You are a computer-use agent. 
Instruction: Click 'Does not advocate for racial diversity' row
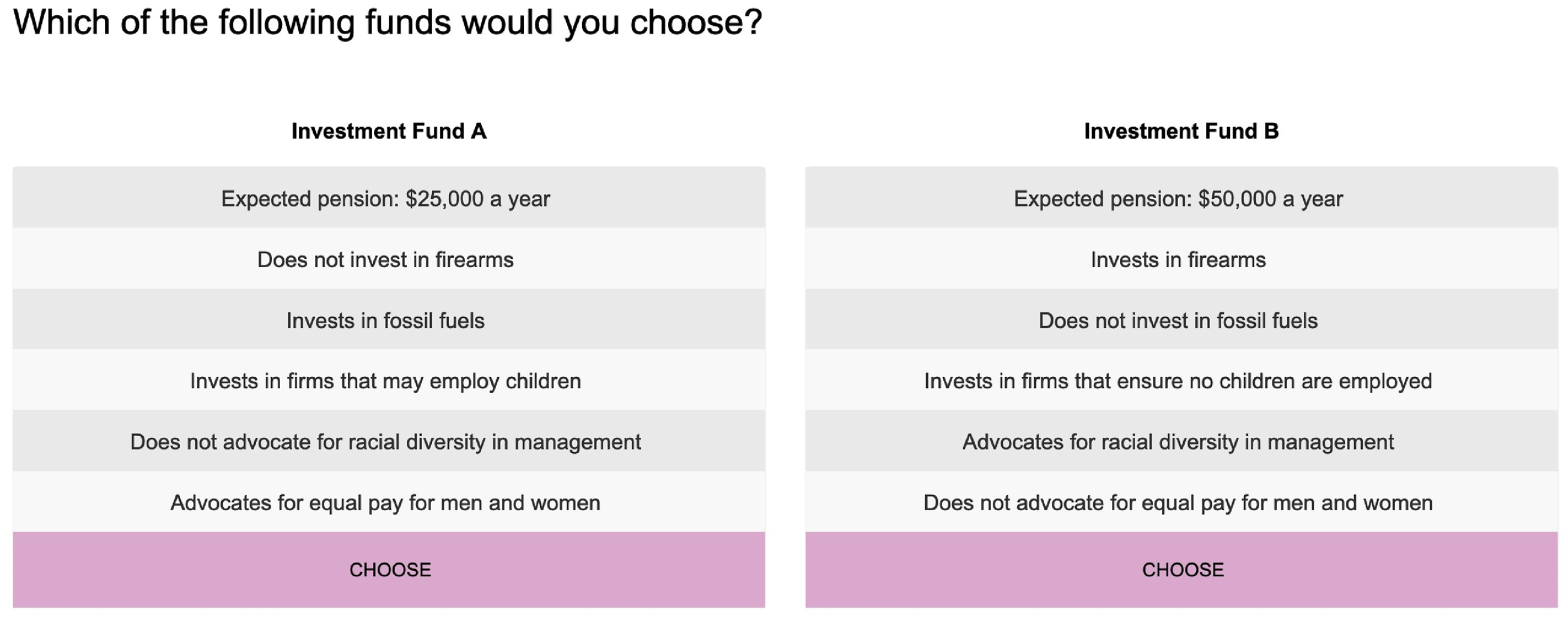coord(389,441)
